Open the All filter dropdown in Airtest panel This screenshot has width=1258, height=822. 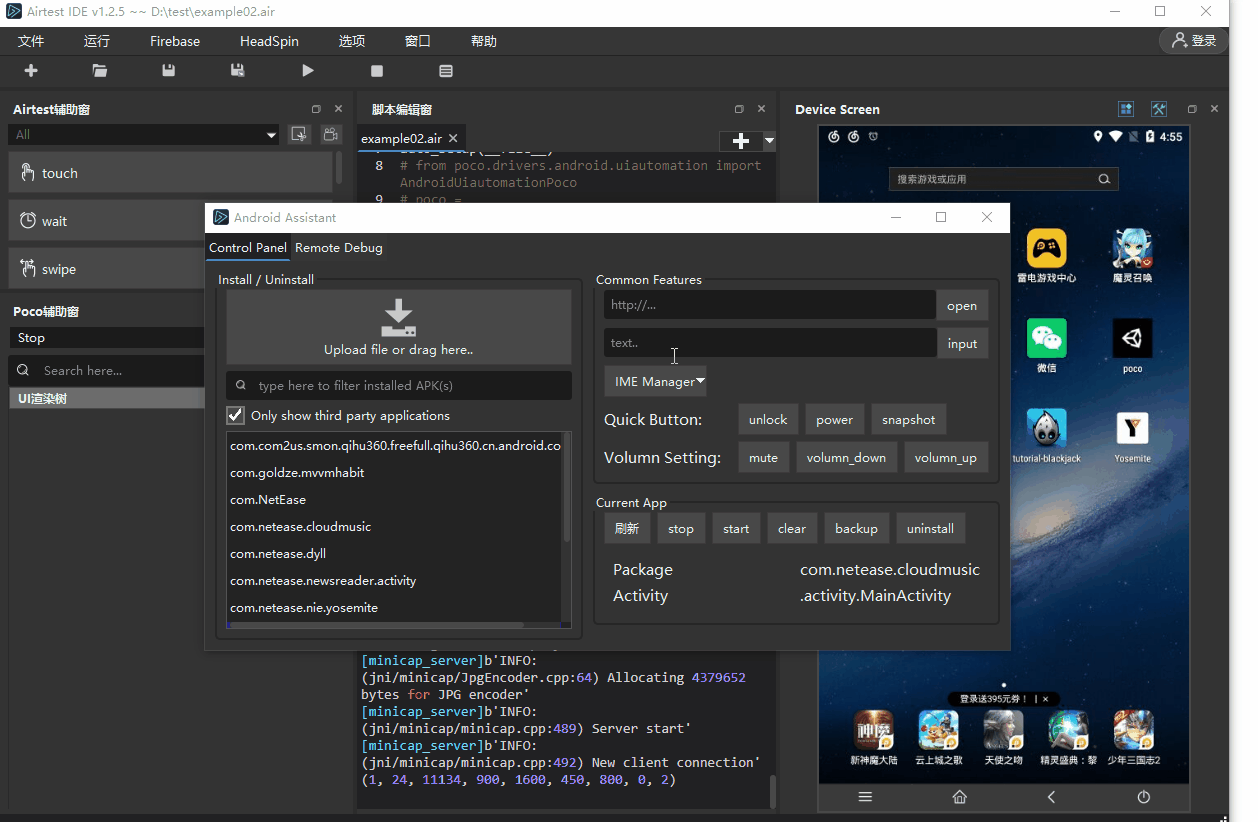tap(144, 135)
